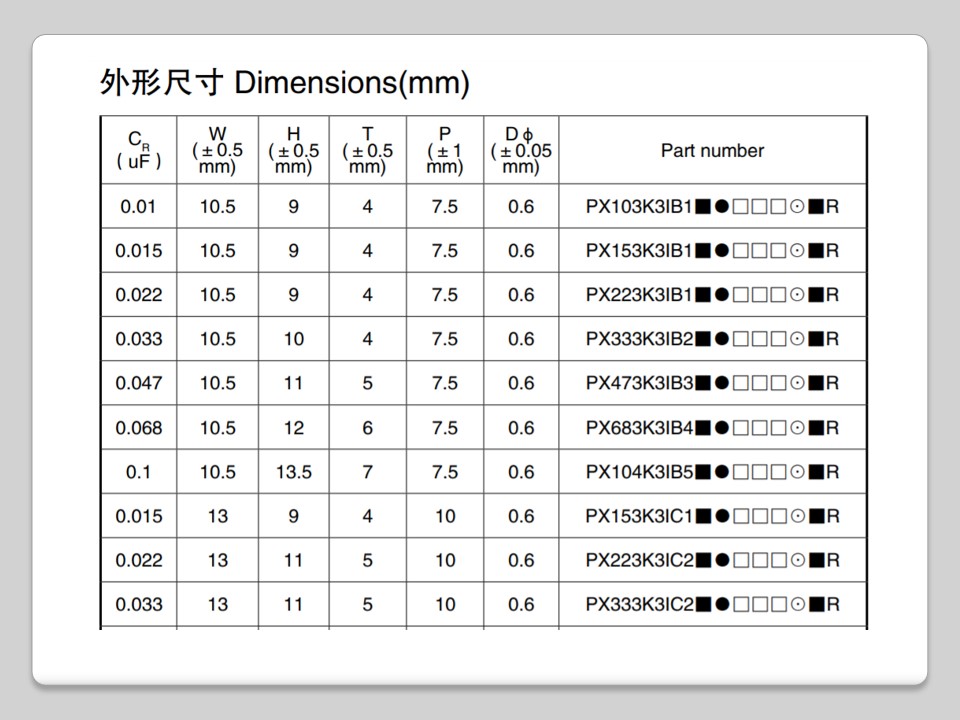The image size is (960, 720).
Task: Click the P (±1 mm) header cell
Action: (445, 150)
